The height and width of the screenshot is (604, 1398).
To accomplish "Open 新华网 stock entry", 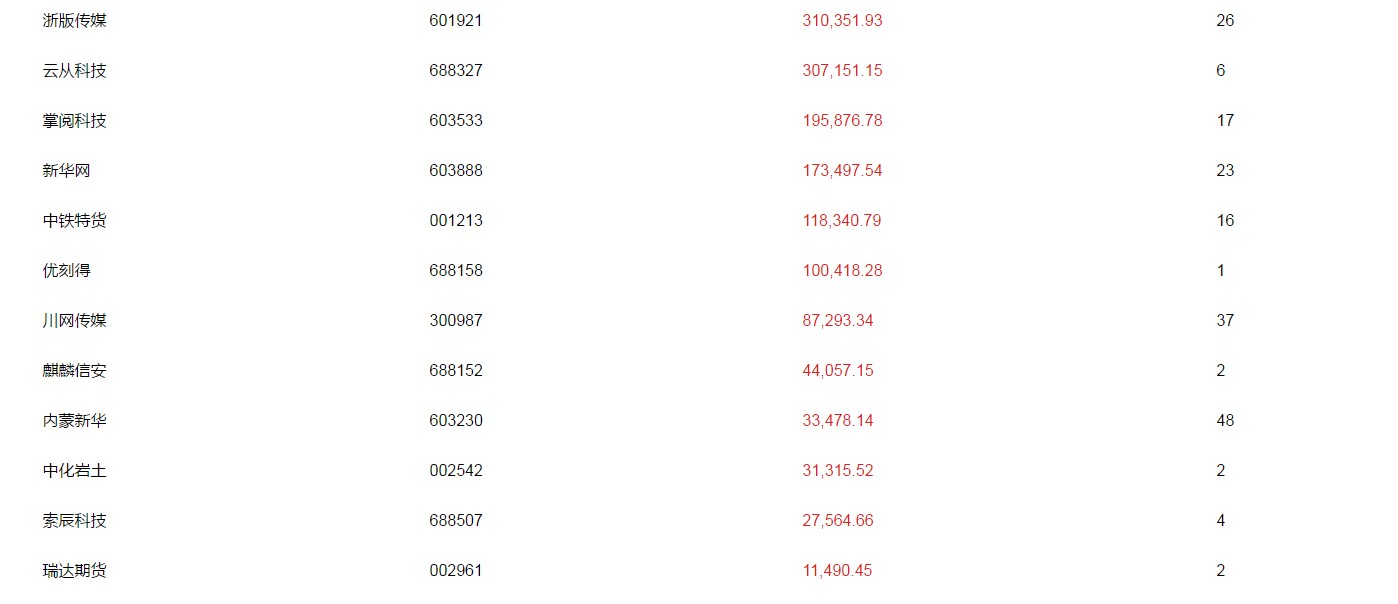I will 67,171.
